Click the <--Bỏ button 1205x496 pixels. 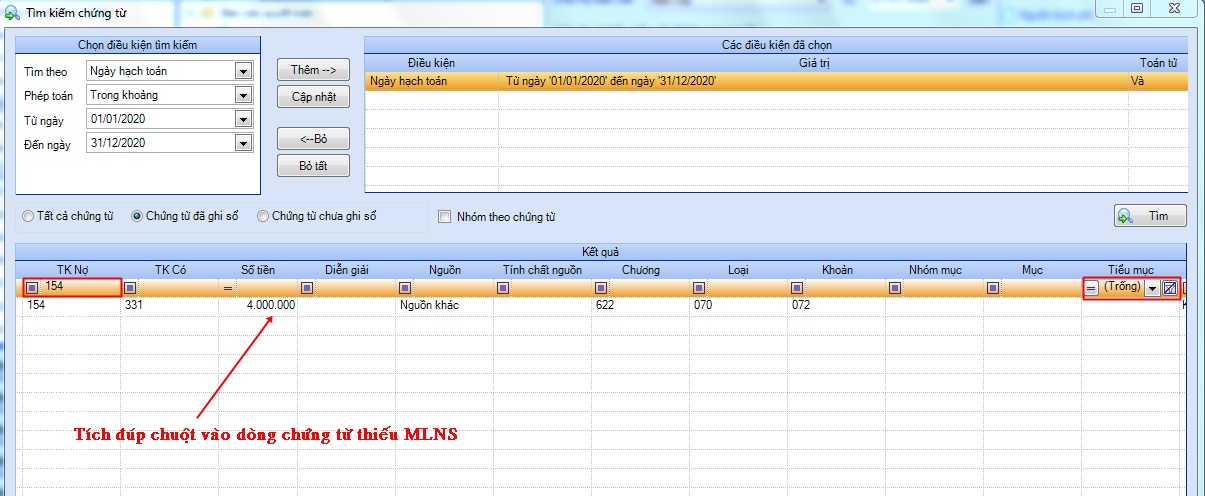click(314, 139)
